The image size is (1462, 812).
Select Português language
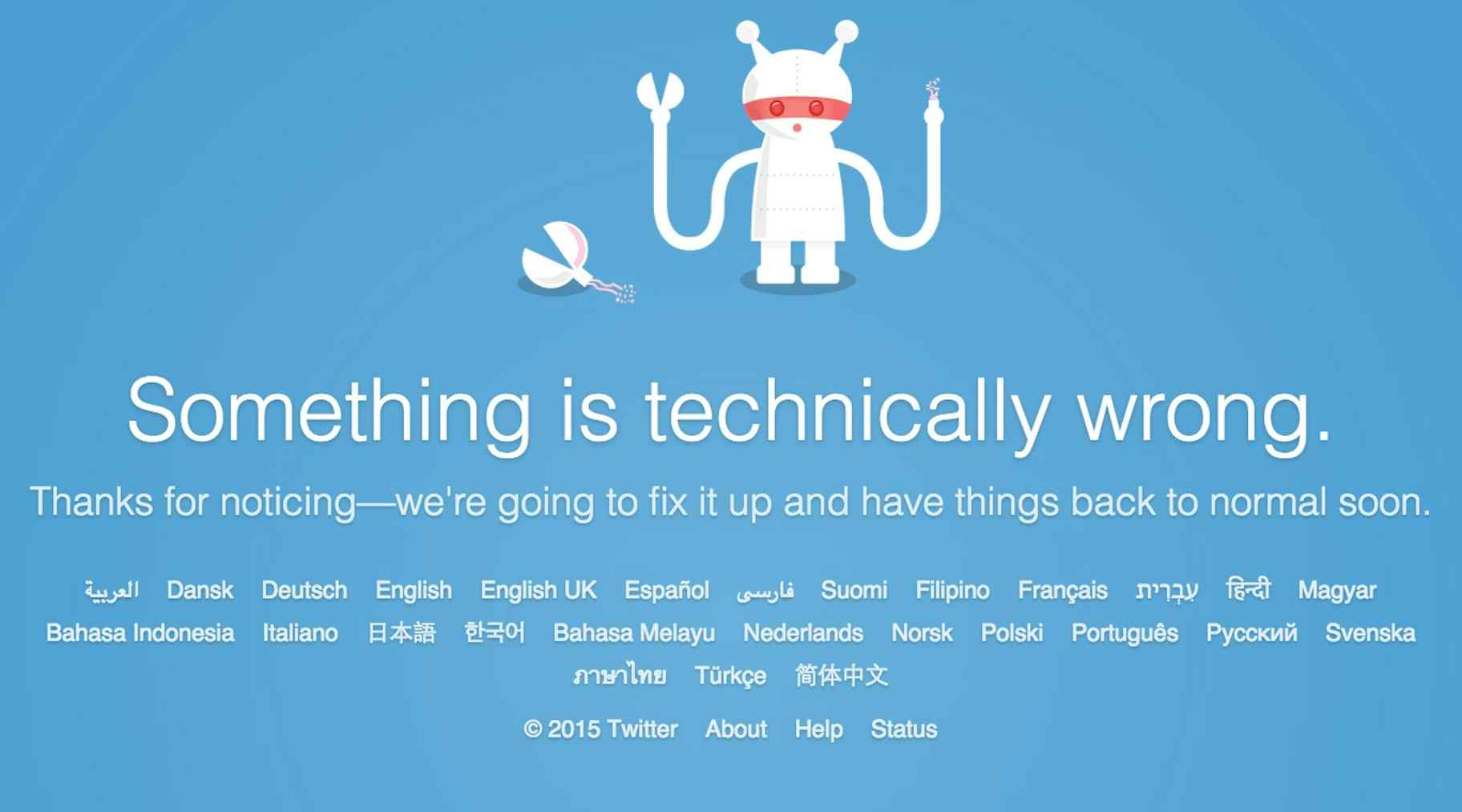point(1125,633)
